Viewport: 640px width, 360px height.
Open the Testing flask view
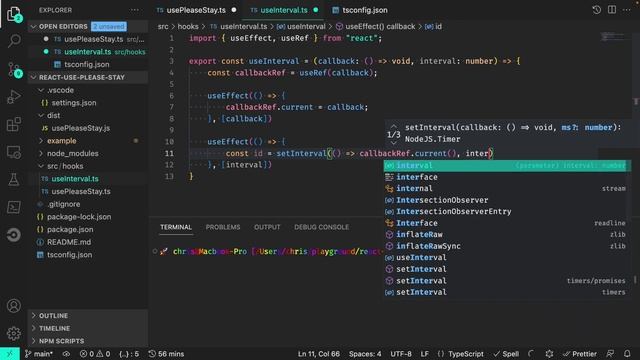pyautogui.click(x=13, y=180)
